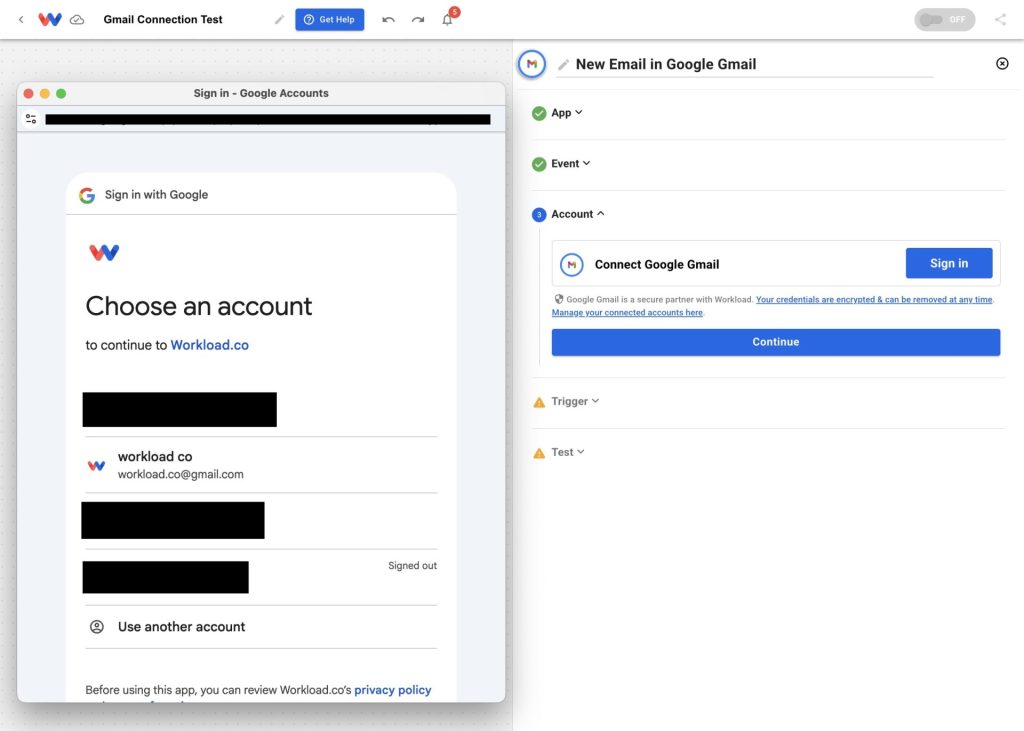Toggle the workflow OFF switch on
The width and height of the screenshot is (1024, 731).
click(x=944, y=20)
